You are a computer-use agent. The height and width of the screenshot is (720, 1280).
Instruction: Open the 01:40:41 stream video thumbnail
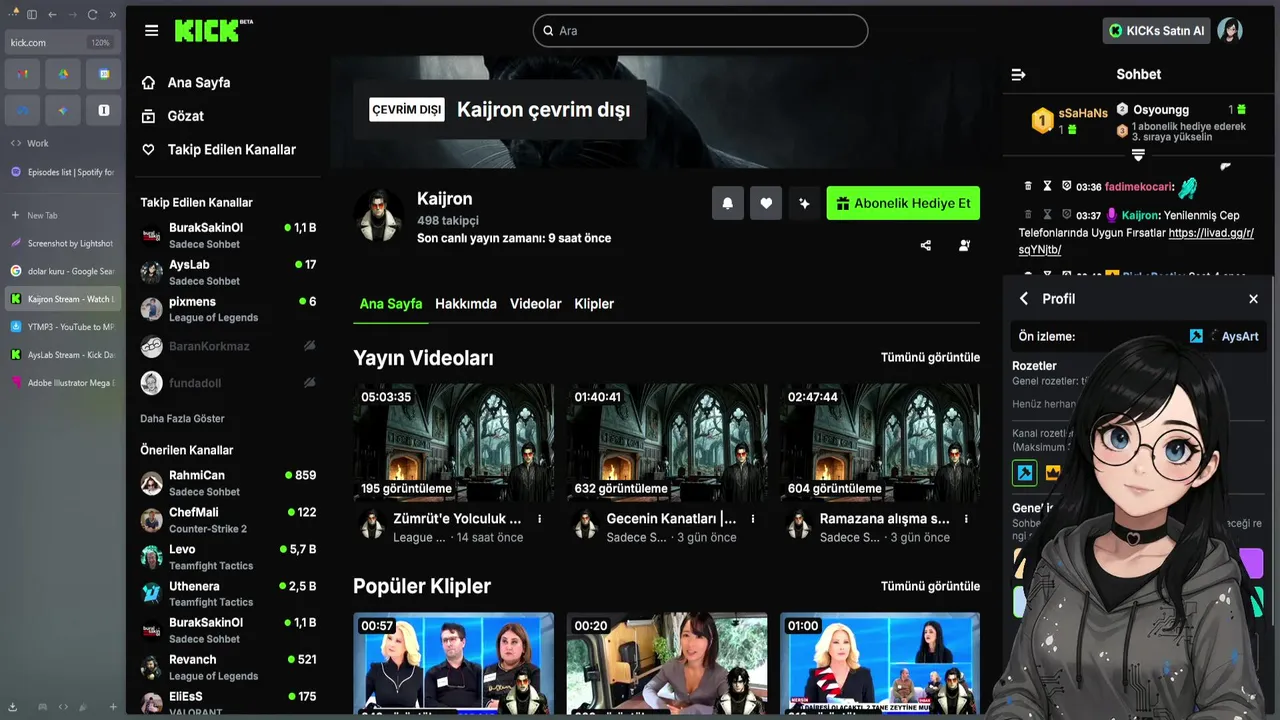667,442
